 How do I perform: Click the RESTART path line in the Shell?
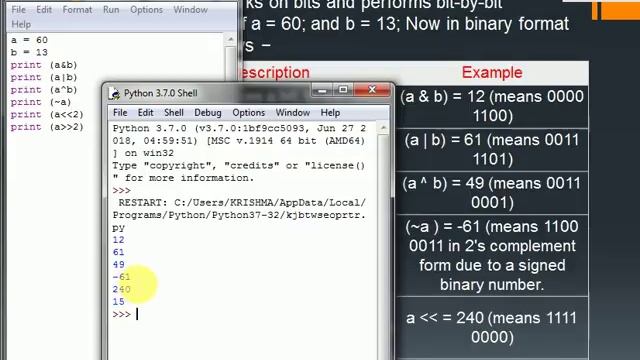click(x=239, y=215)
